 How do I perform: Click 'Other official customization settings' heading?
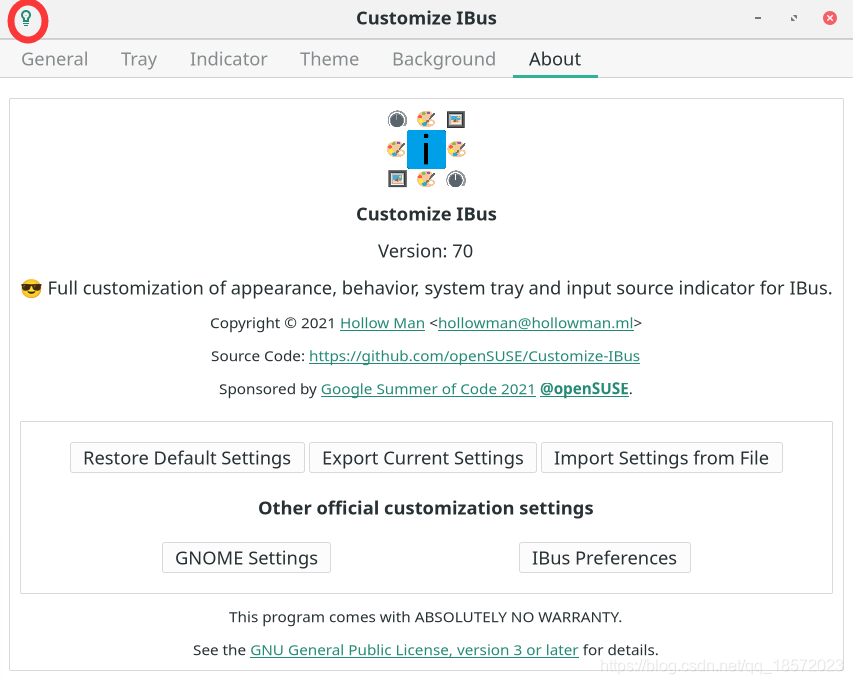tap(426, 508)
